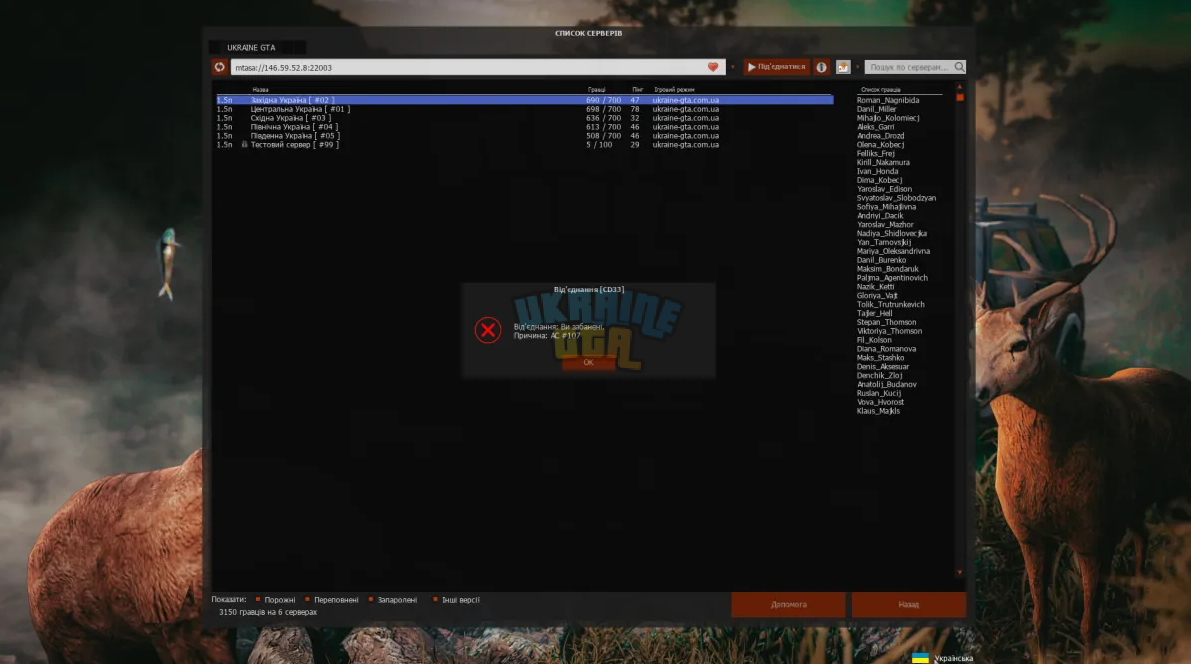Open the address history dropdown arrow
This screenshot has height=664, width=1191.
pyautogui.click(x=733, y=67)
